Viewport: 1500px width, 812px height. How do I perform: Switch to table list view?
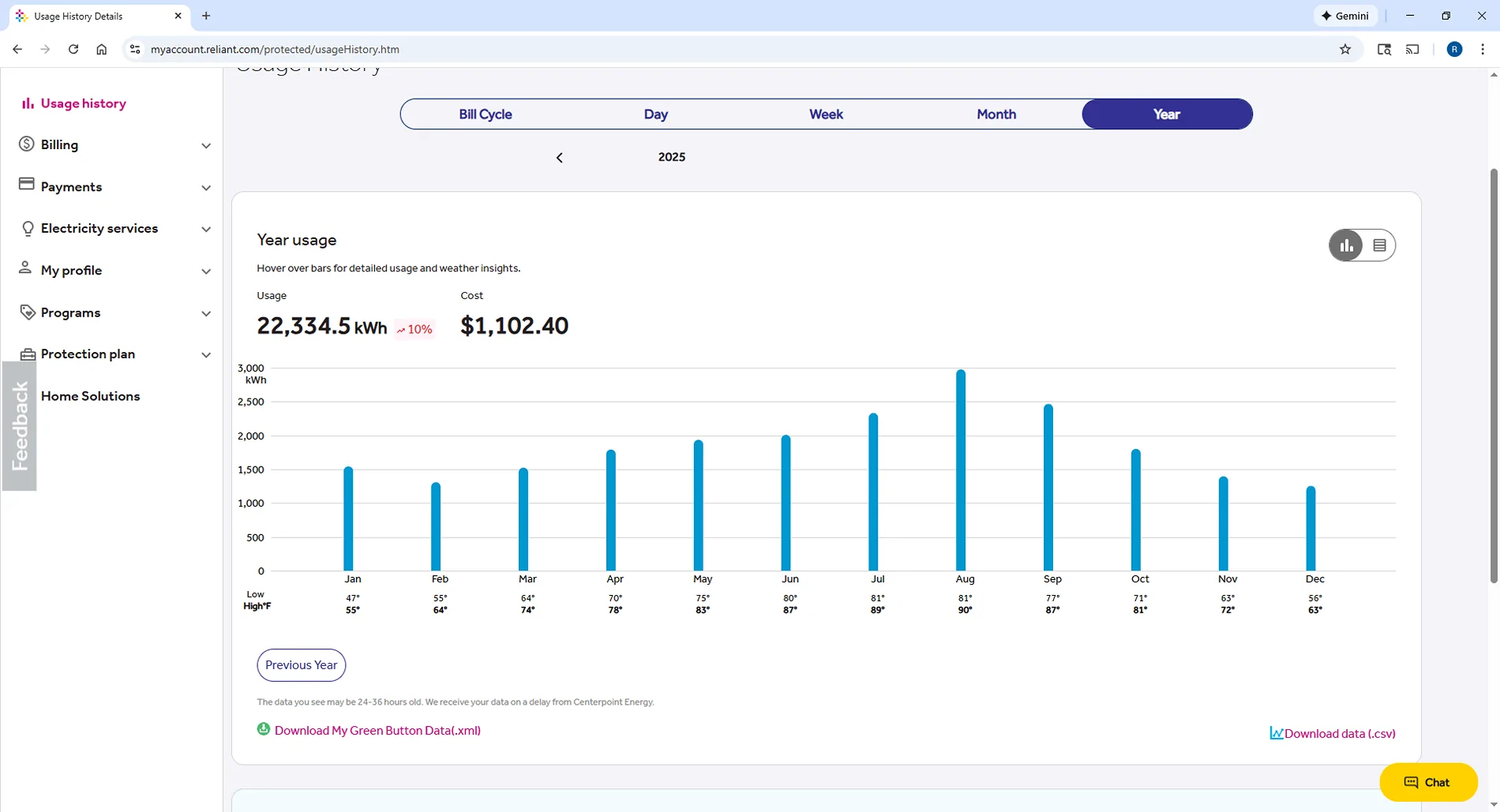(x=1379, y=245)
